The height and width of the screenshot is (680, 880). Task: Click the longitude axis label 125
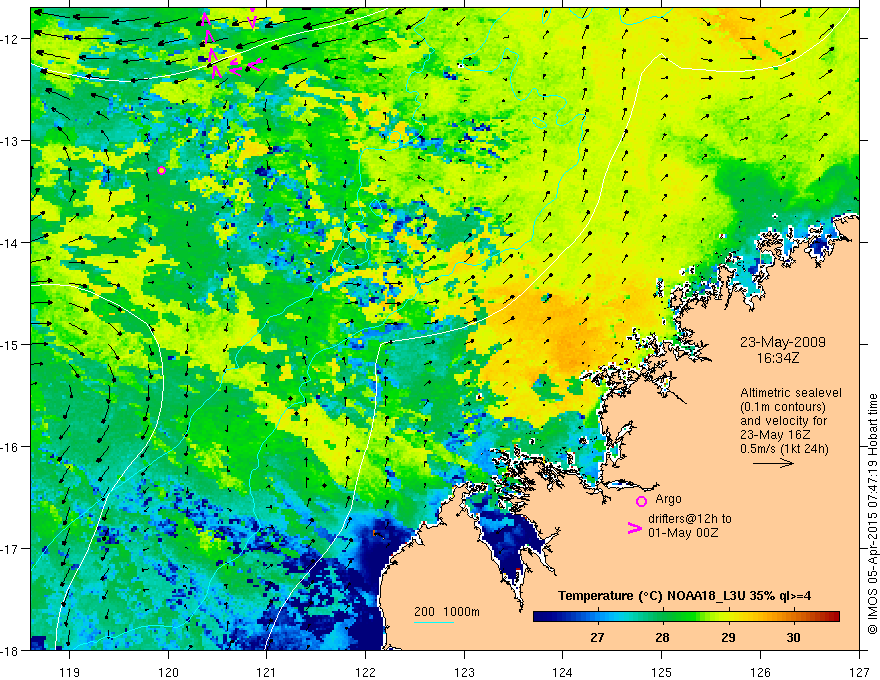pos(662,672)
